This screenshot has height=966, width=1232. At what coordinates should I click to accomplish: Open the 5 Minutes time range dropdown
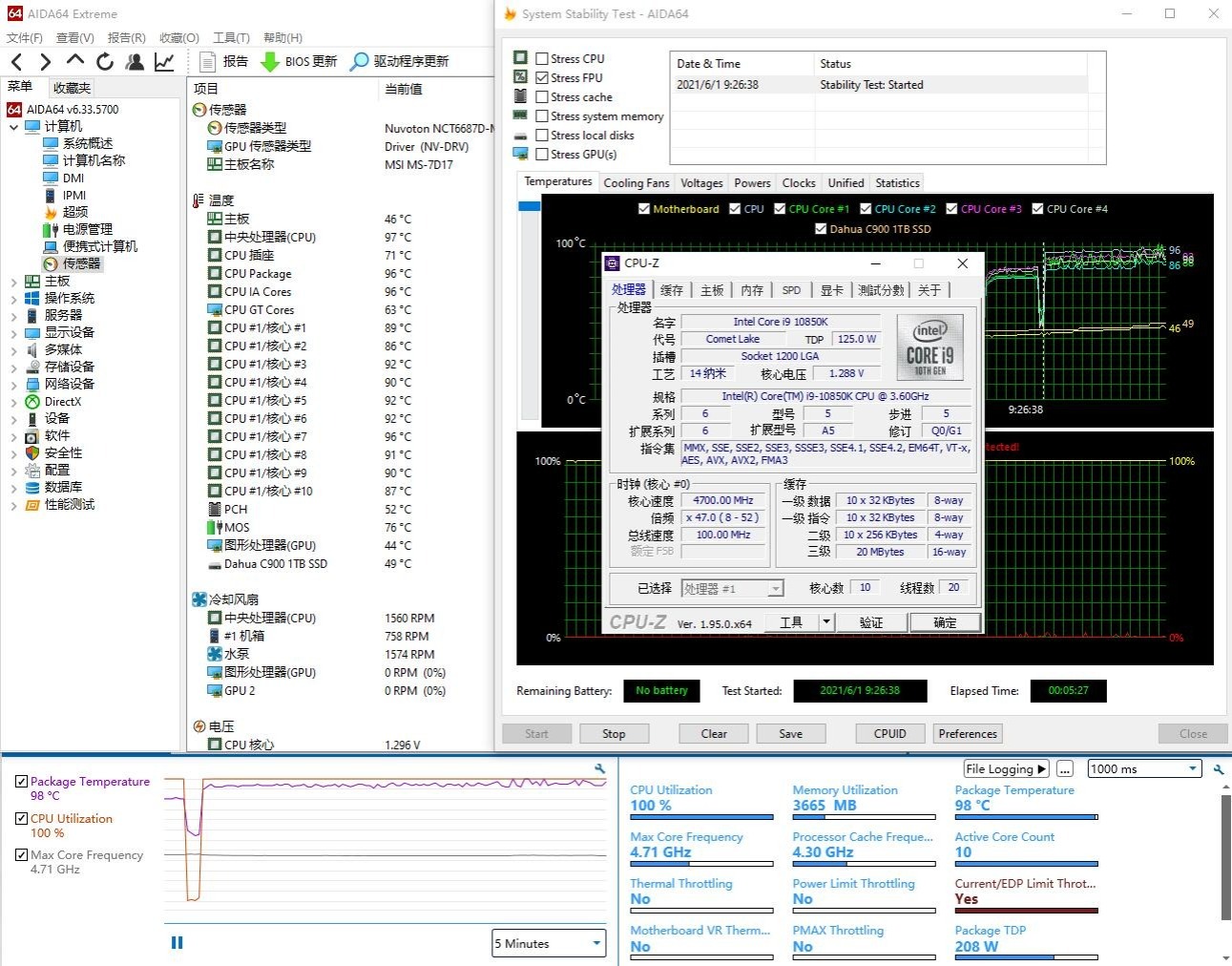tap(549, 943)
